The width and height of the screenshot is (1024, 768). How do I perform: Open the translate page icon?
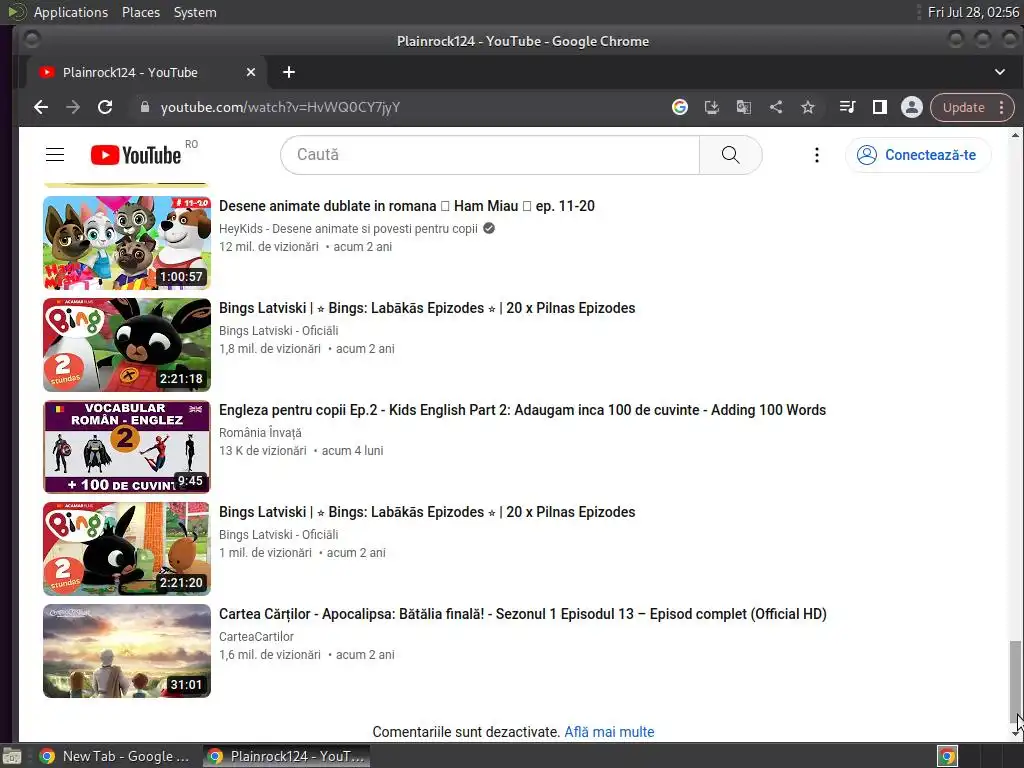click(744, 107)
